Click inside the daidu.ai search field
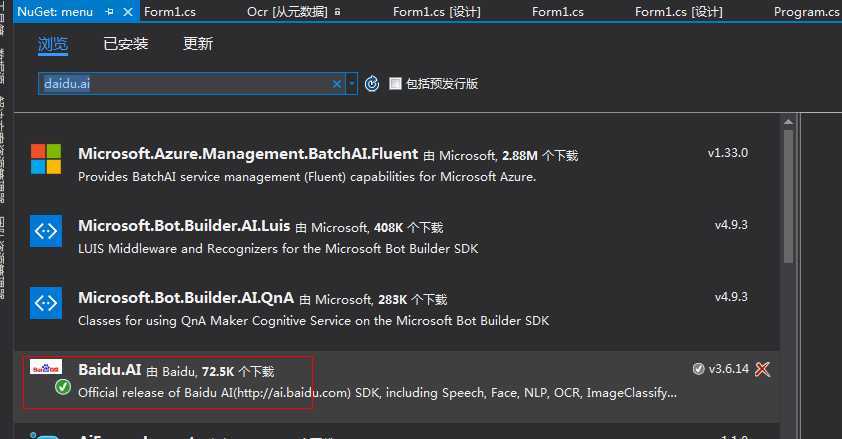The height and width of the screenshot is (439, 842). 185,84
